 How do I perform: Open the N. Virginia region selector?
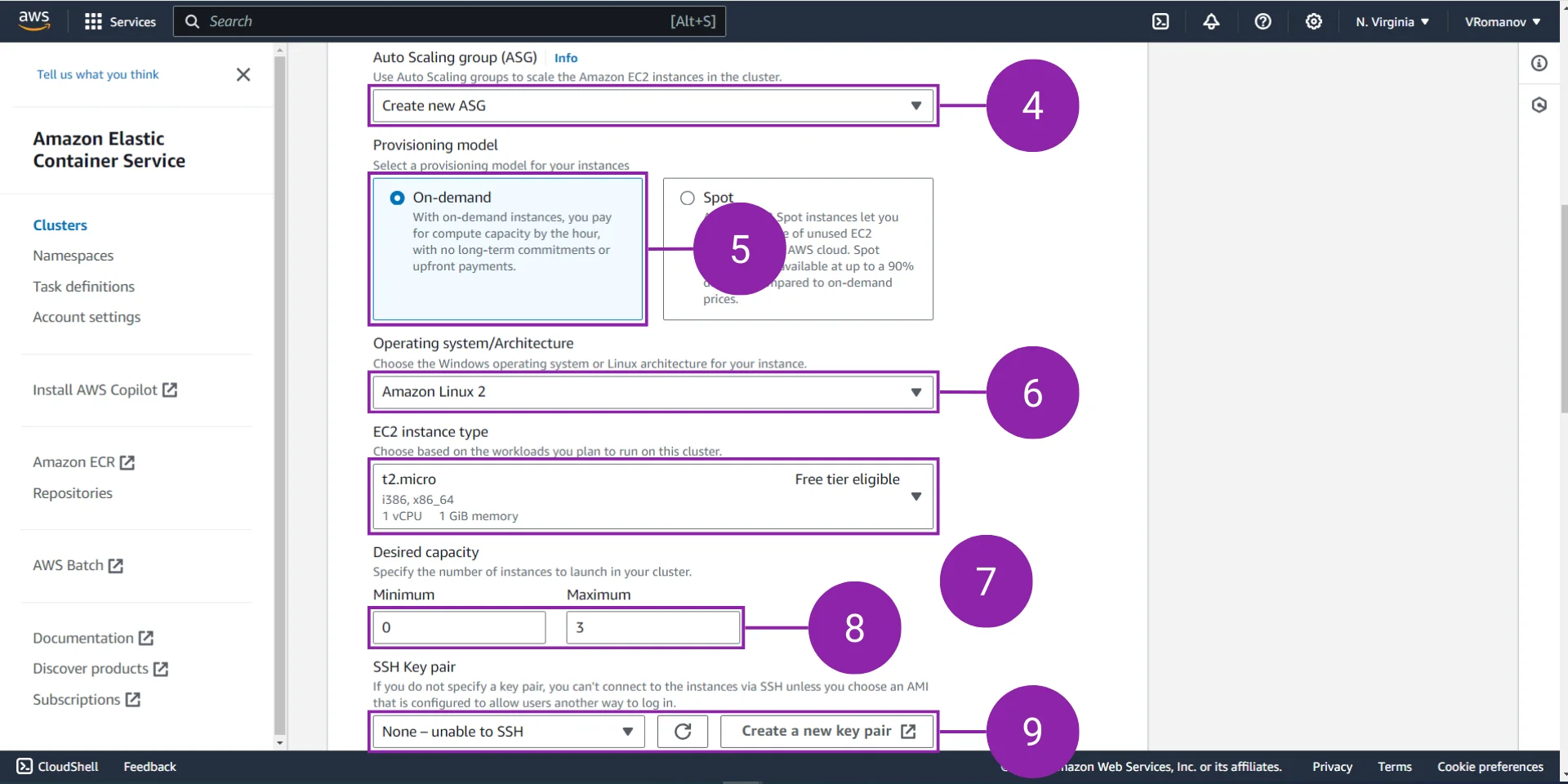pos(1392,21)
